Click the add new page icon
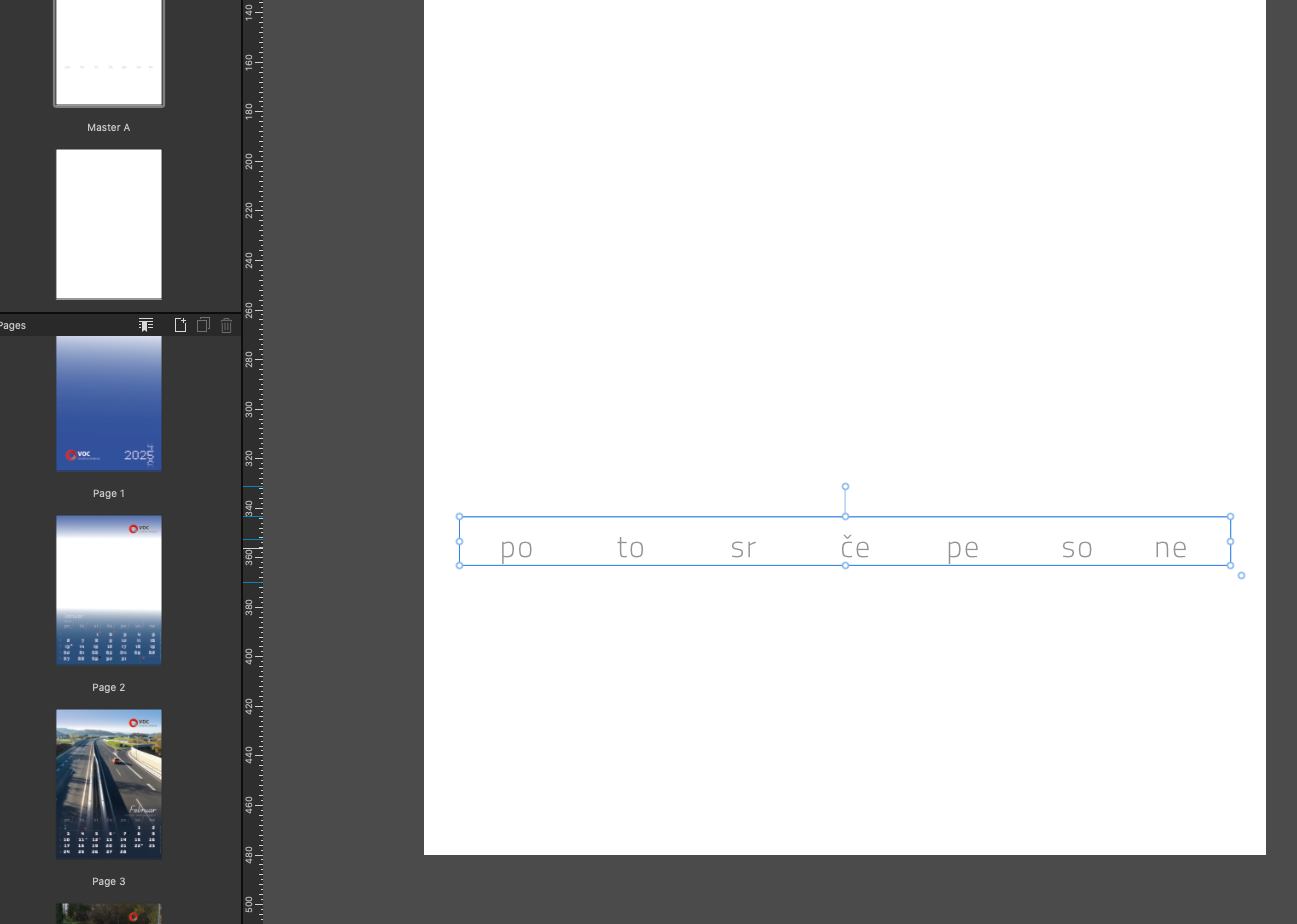Image resolution: width=1297 pixels, height=924 pixels. (180, 325)
